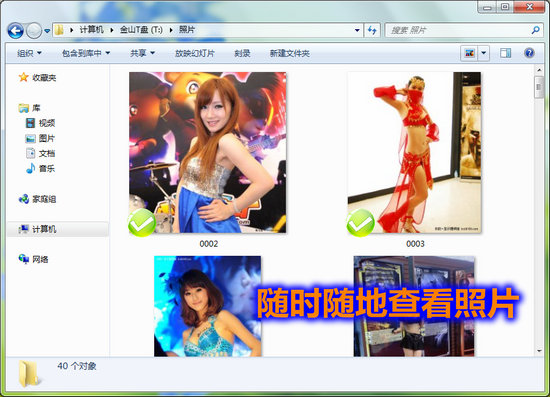Expand the 包含到库中 dropdown
The image size is (550, 397).
(86, 53)
